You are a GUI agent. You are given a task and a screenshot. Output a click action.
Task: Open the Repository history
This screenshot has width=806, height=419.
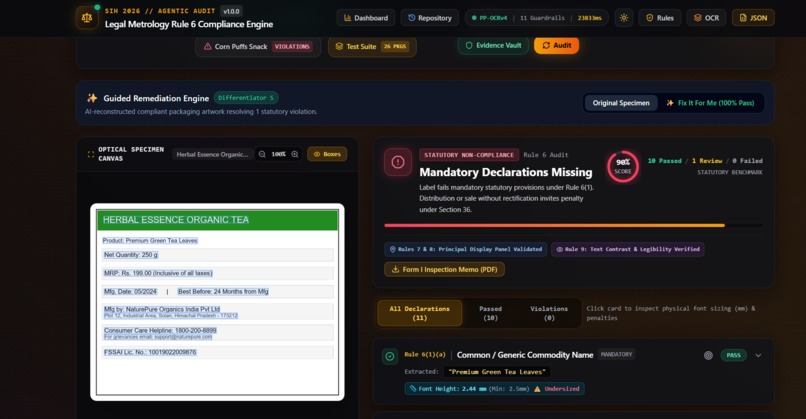(x=429, y=18)
